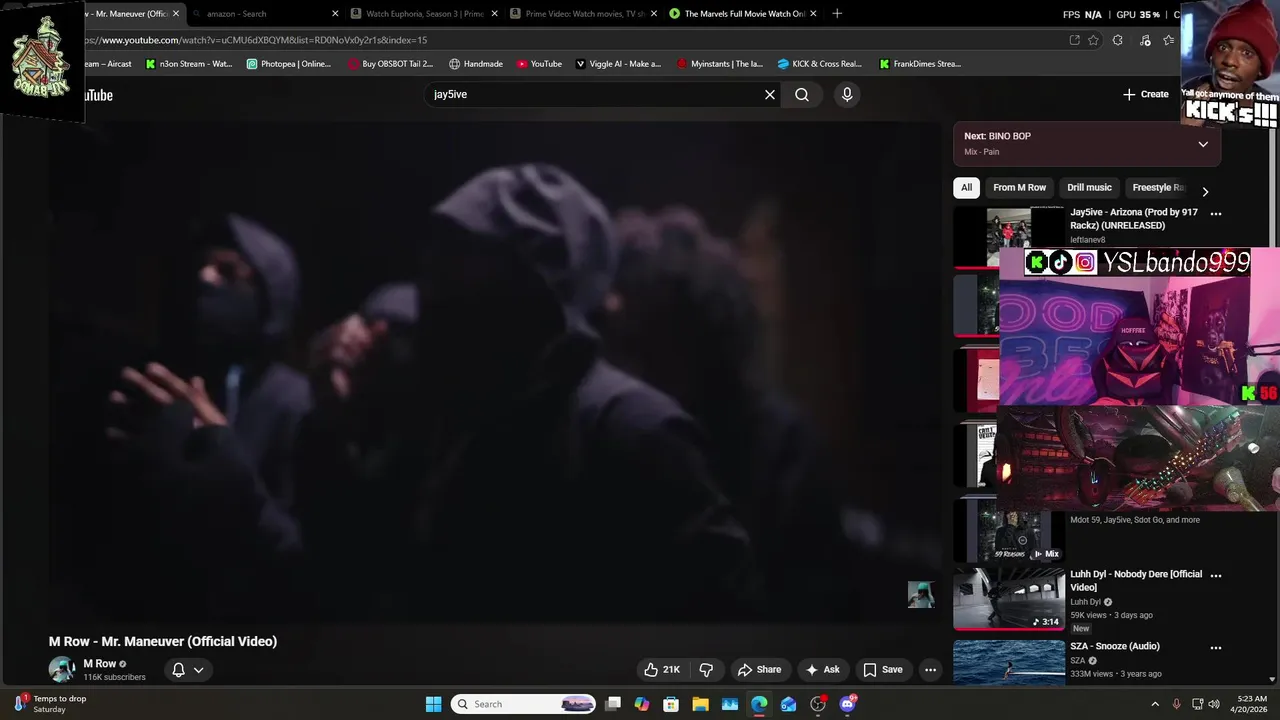The width and height of the screenshot is (1280, 720).
Task: Start voice search with the microphone icon
Action: [x=847, y=94]
